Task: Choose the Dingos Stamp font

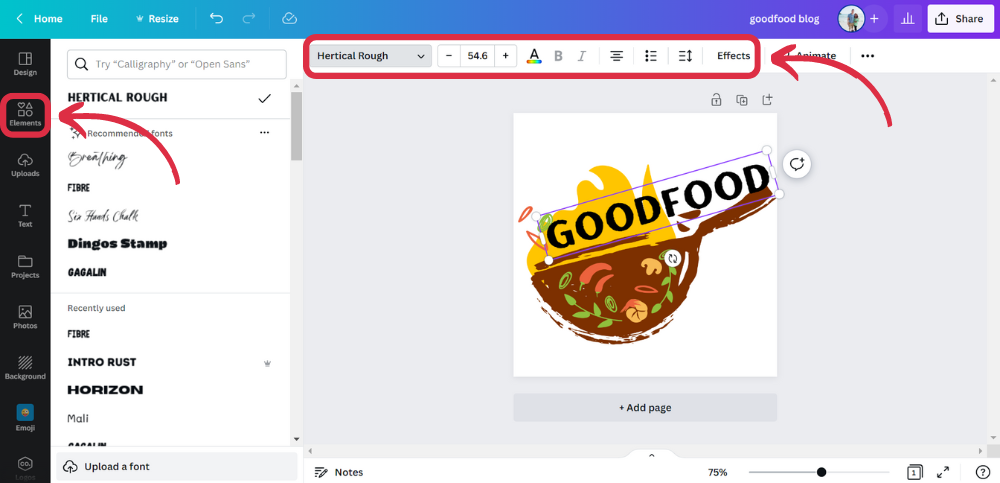Action: (x=117, y=244)
